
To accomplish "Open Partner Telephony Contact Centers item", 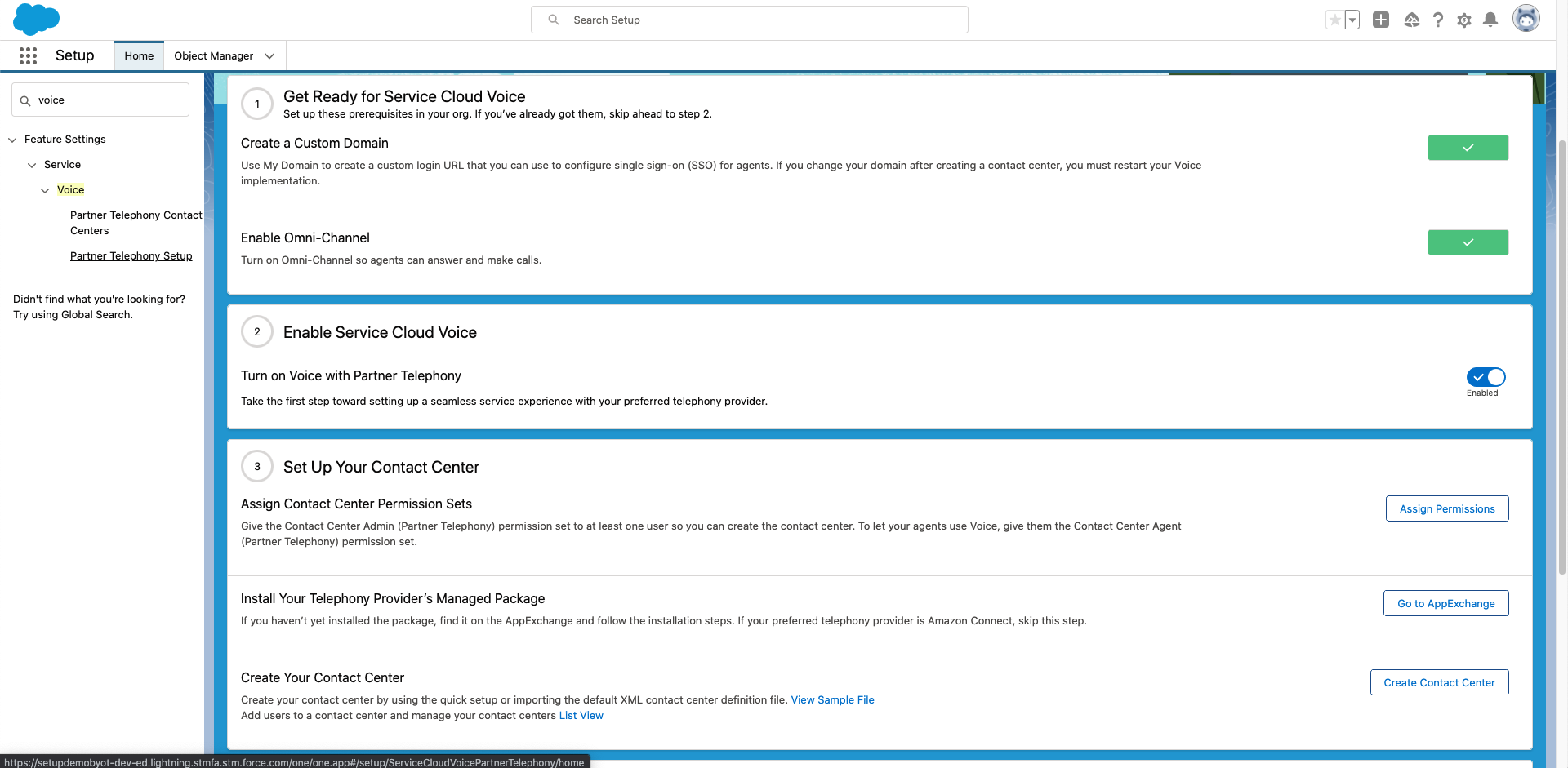I will pyautogui.click(x=136, y=223).
